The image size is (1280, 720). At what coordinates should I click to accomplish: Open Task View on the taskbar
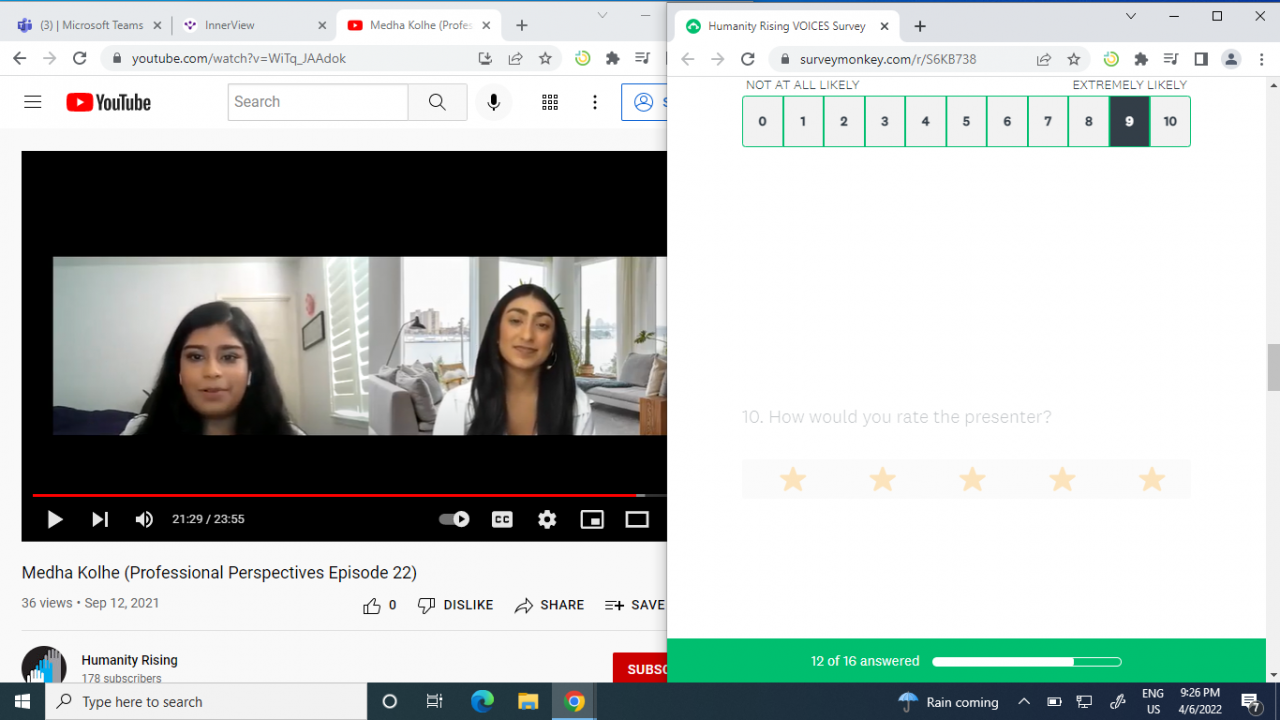(434, 701)
